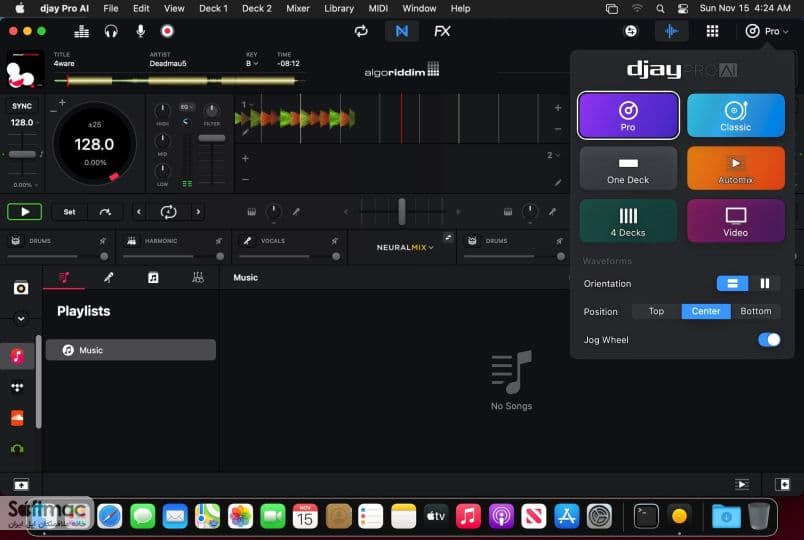The height and width of the screenshot is (540, 804).
Task: Toggle the pin next to left DRUMS
Action: point(103,241)
